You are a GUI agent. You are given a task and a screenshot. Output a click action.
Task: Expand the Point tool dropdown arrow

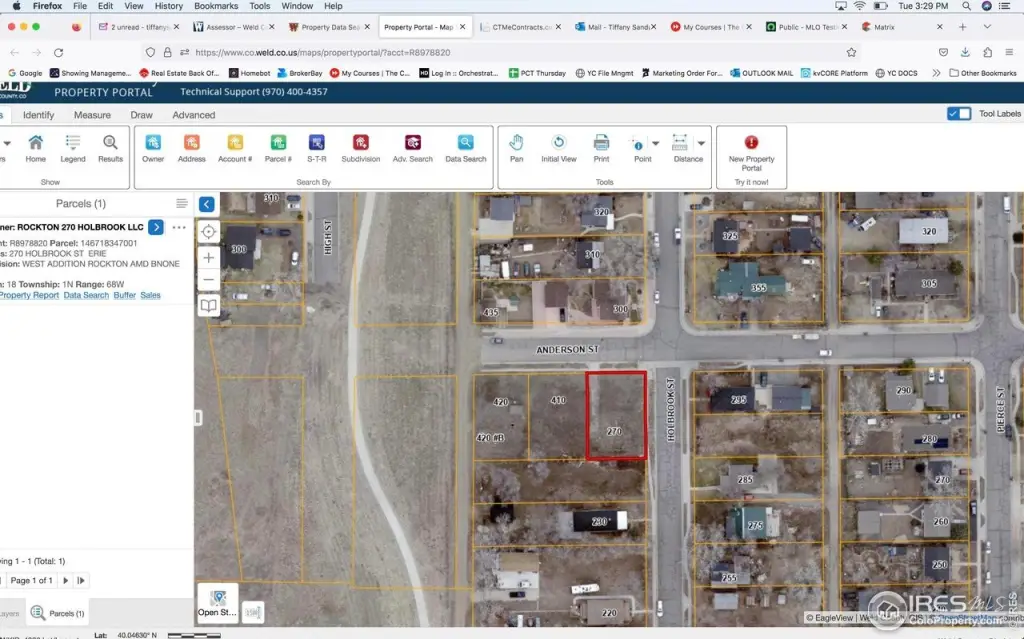(x=656, y=143)
